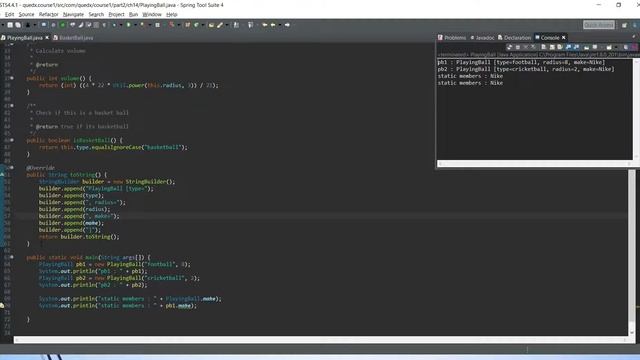Toggle Scroll Lock in Console toolbar
Image resolution: width=640 pixels, height=360 pixels.
[x=552, y=47]
